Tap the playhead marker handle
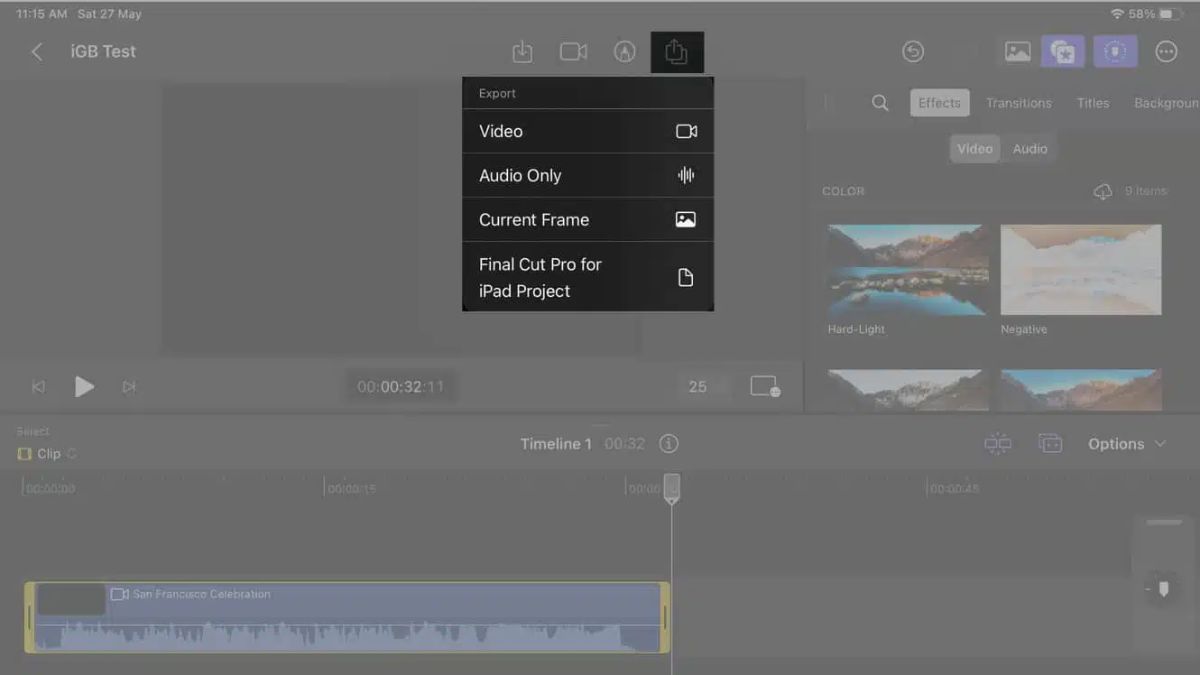This screenshot has height=675, width=1200. (x=672, y=488)
